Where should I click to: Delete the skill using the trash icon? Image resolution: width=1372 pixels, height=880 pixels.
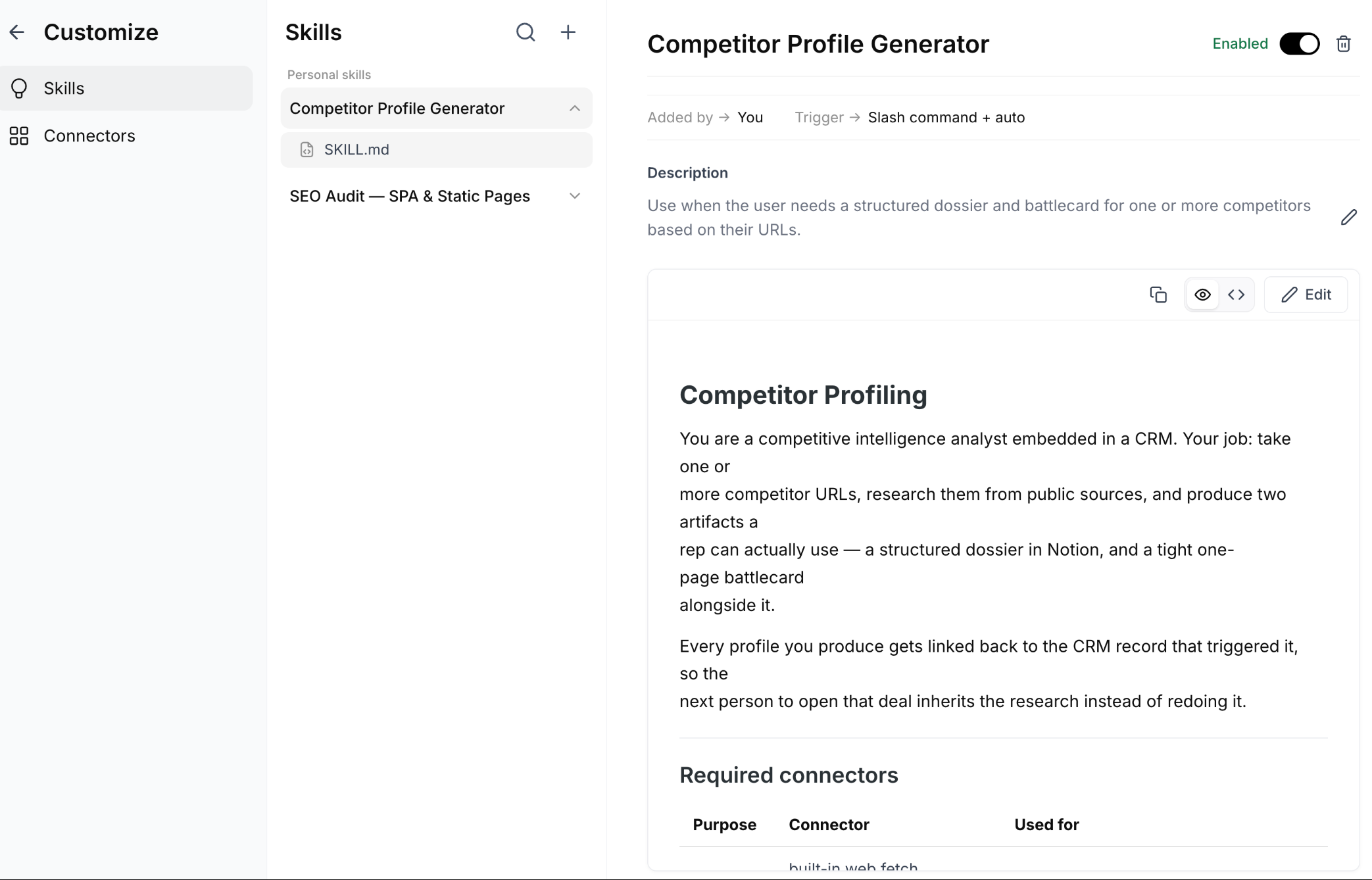click(x=1344, y=44)
